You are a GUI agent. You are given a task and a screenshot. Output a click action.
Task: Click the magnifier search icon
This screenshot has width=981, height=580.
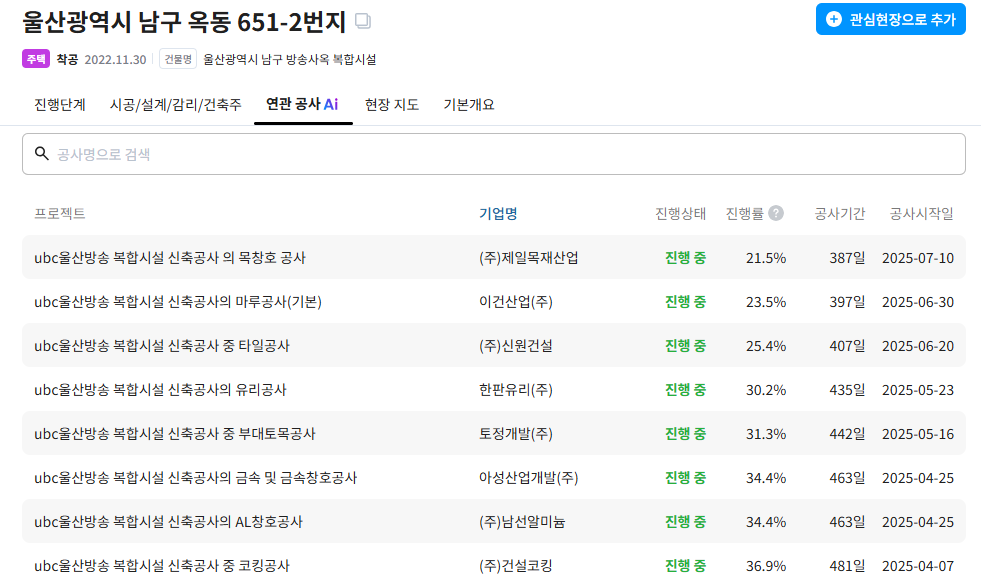(42, 154)
